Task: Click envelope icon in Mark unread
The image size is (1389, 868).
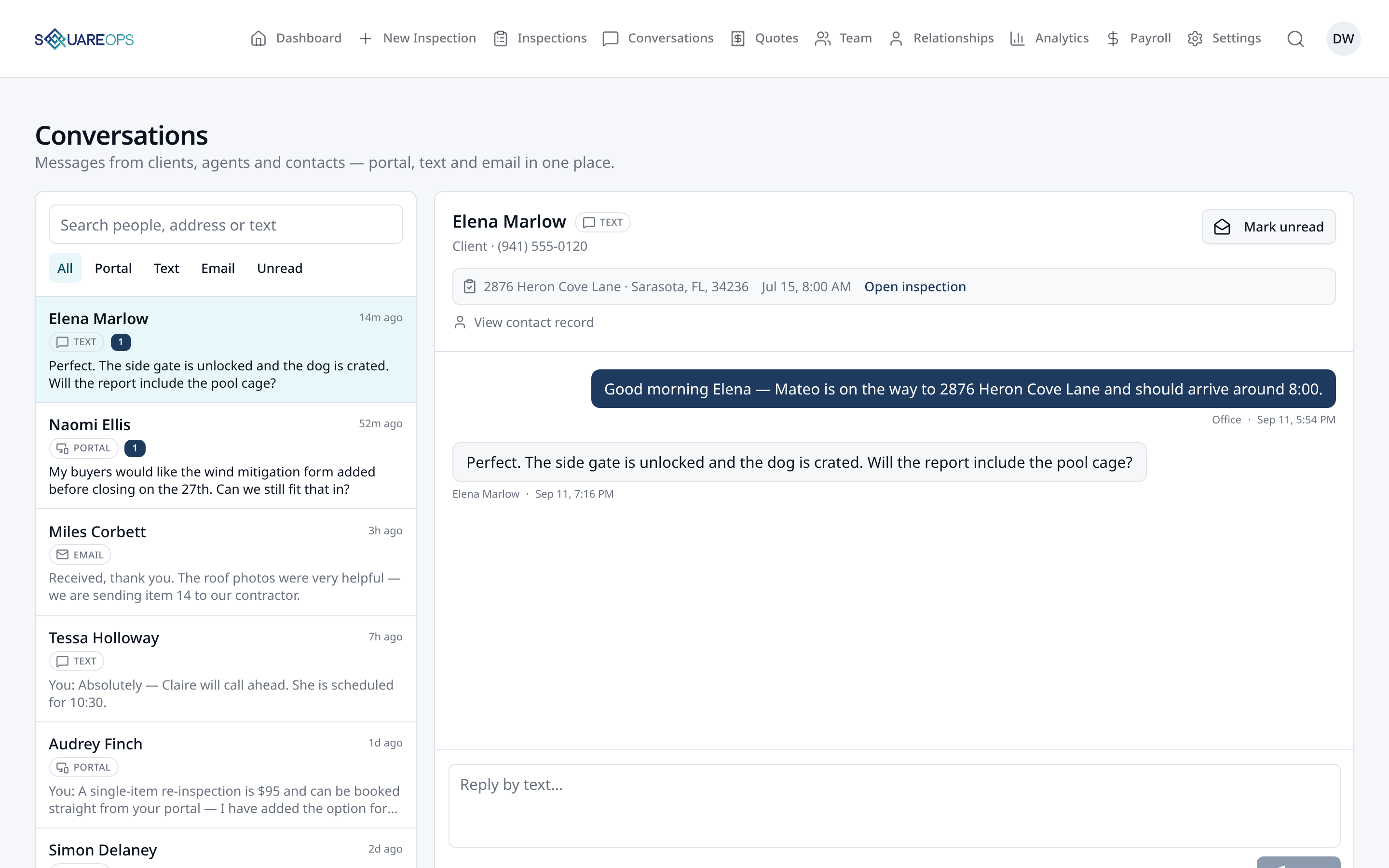Action: coord(1222,227)
